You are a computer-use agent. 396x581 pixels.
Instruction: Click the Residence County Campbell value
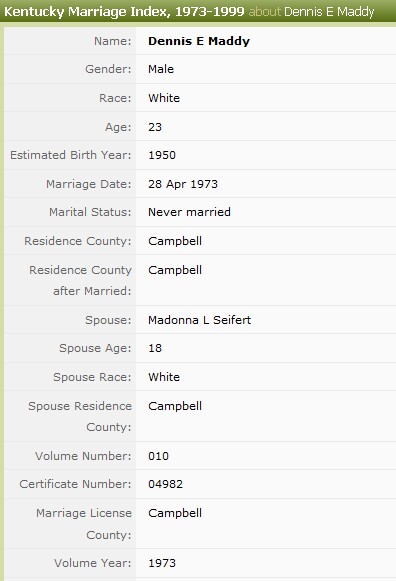coord(175,241)
